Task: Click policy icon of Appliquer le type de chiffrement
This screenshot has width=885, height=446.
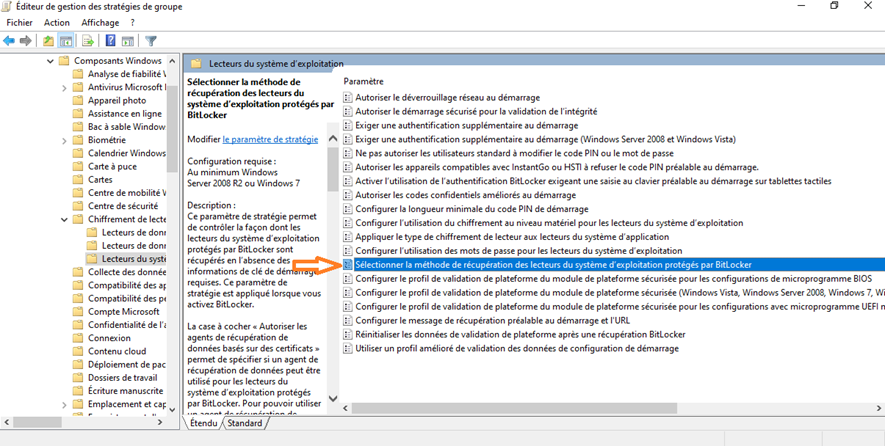Action: pyautogui.click(x=348, y=237)
